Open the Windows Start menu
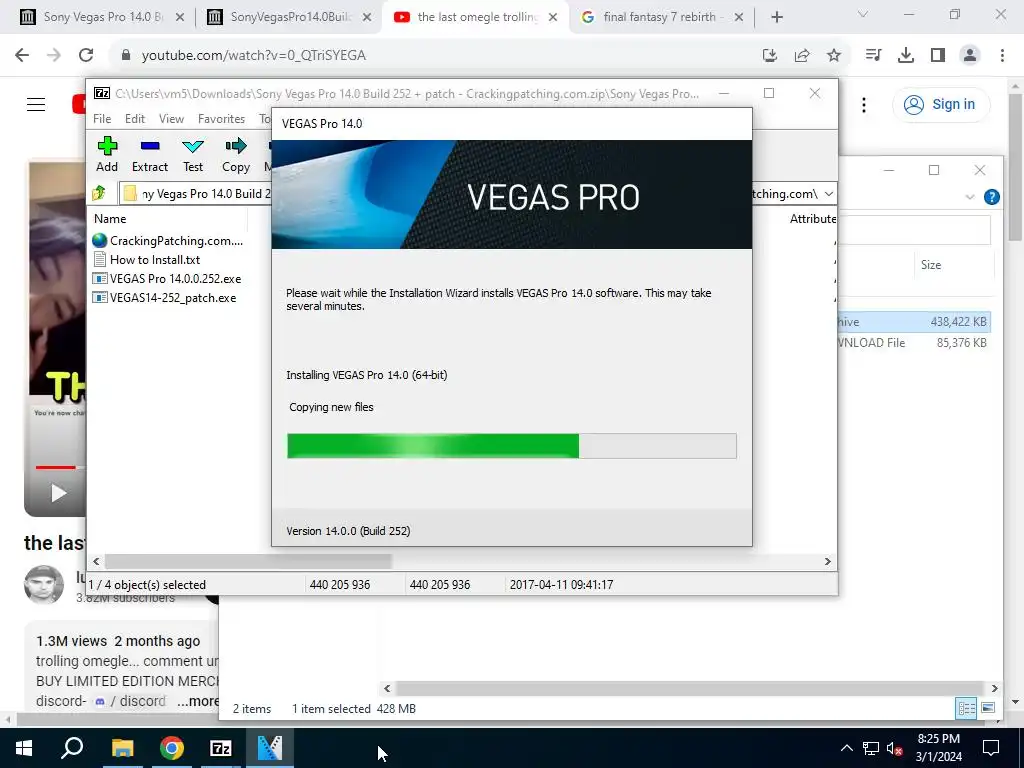Image resolution: width=1024 pixels, height=768 pixels. (x=24, y=748)
